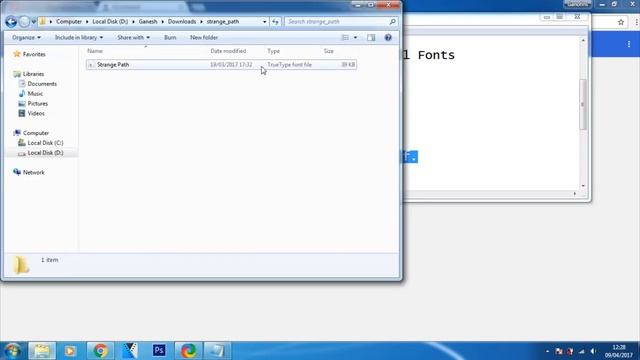Open the views more options dropdown arrow
This screenshot has width=640, height=360.
356,38
